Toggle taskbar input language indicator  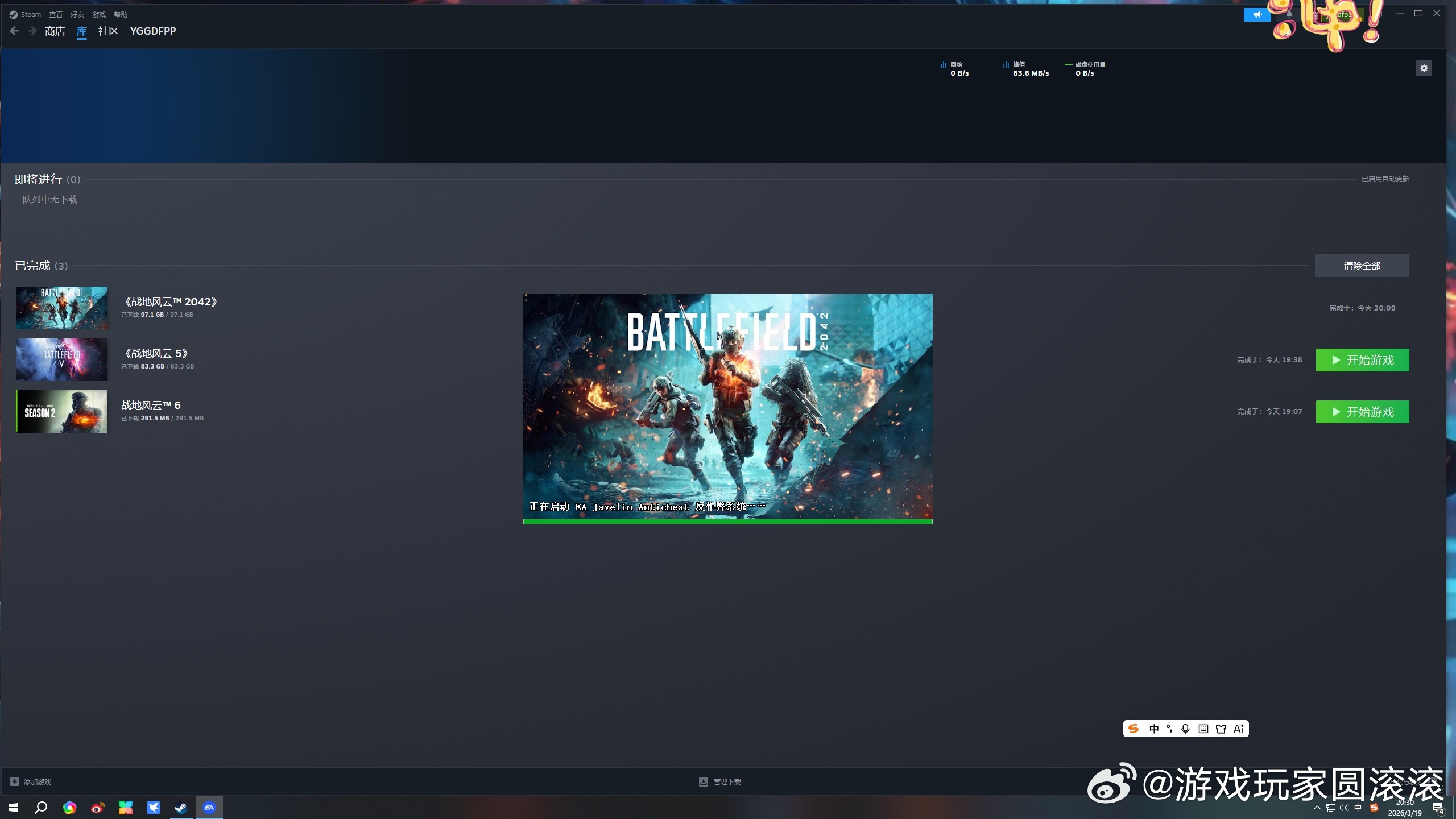click(1358, 808)
